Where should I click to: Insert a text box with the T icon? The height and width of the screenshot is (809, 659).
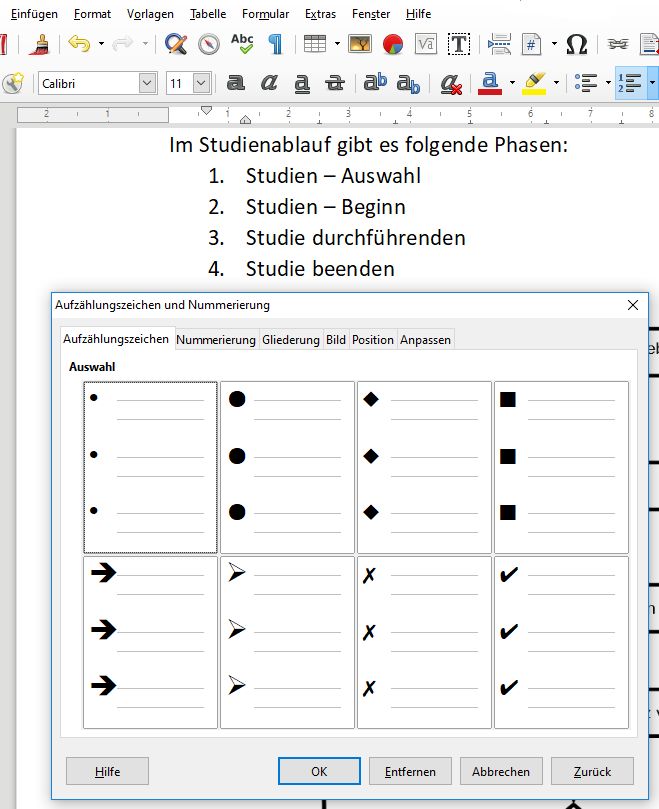pyautogui.click(x=459, y=44)
